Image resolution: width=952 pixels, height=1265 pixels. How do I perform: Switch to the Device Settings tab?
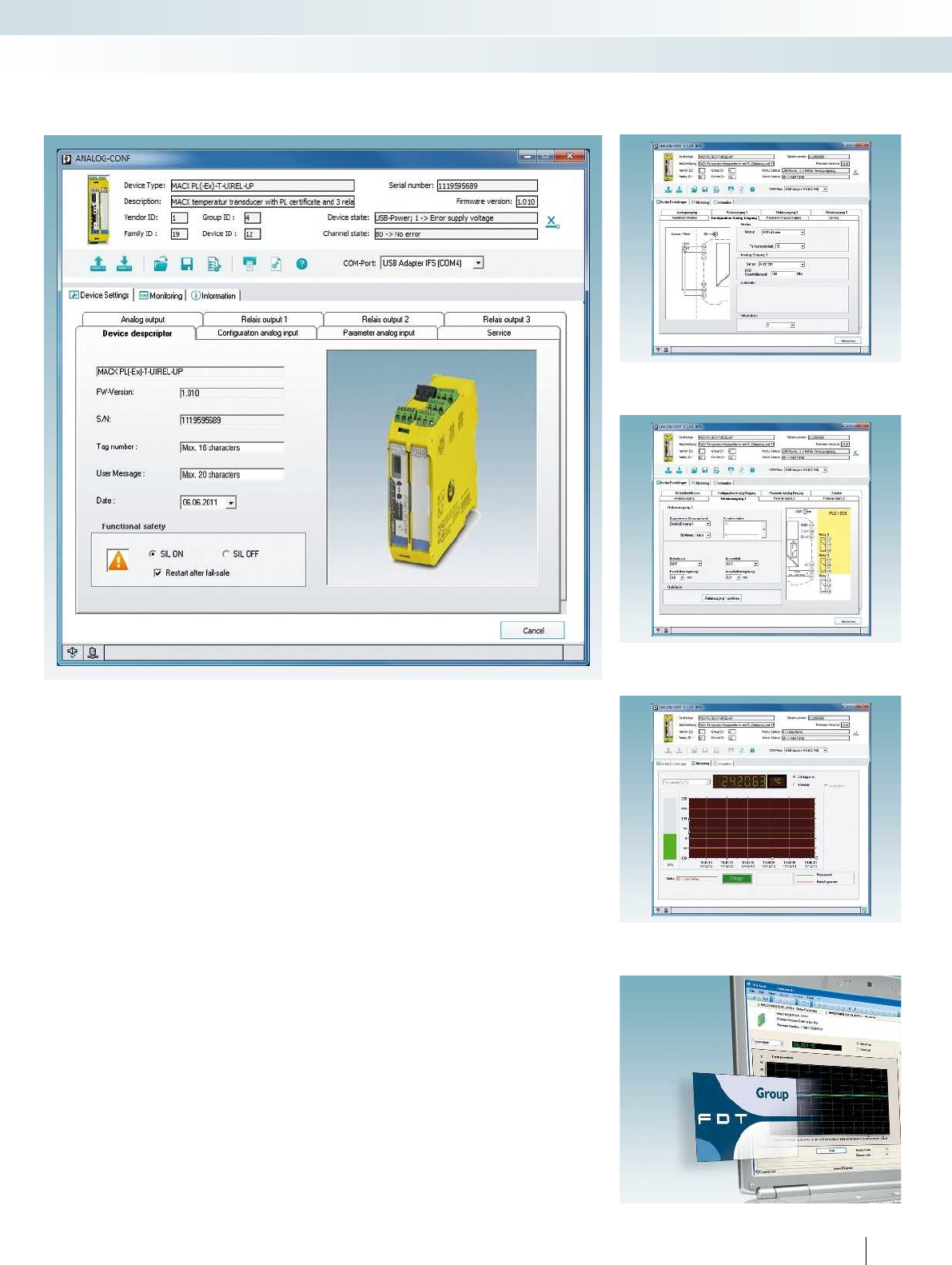pos(99,295)
